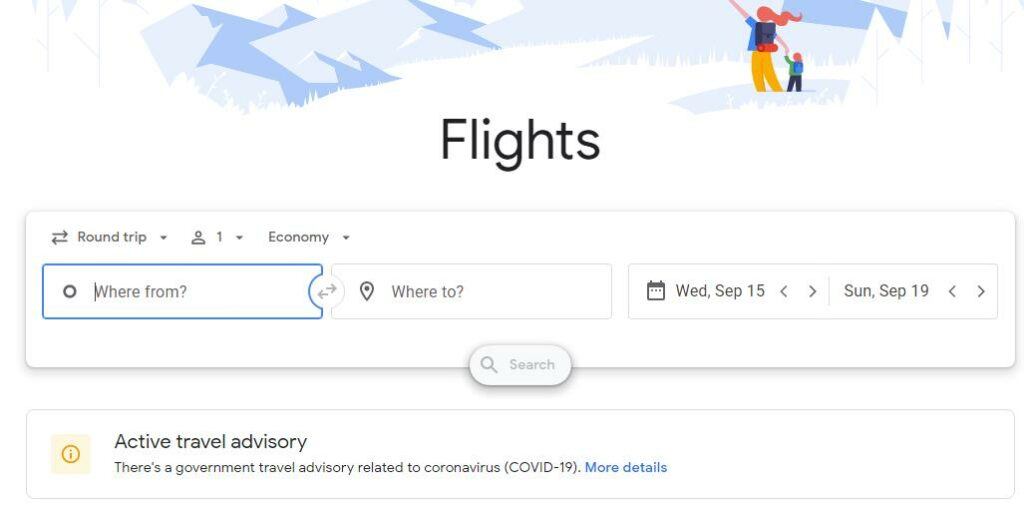Click the Search button
This screenshot has width=1024, height=505.
coord(520,365)
